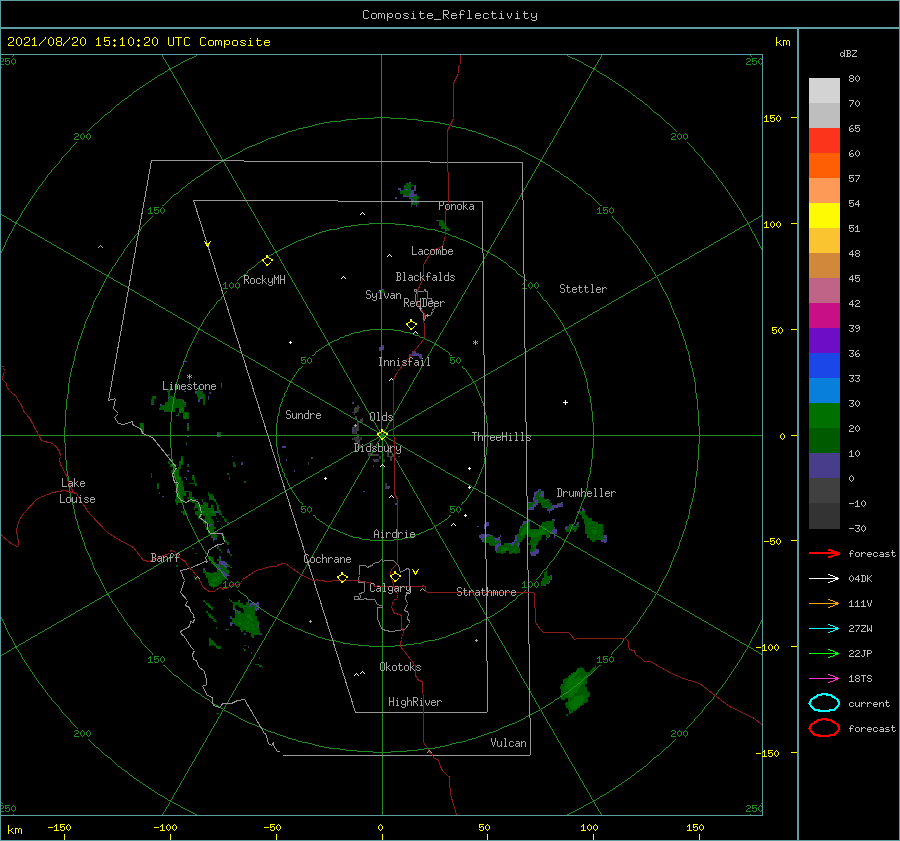Click the HighRiver label
This screenshot has width=900, height=841.
tap(415, 702)
